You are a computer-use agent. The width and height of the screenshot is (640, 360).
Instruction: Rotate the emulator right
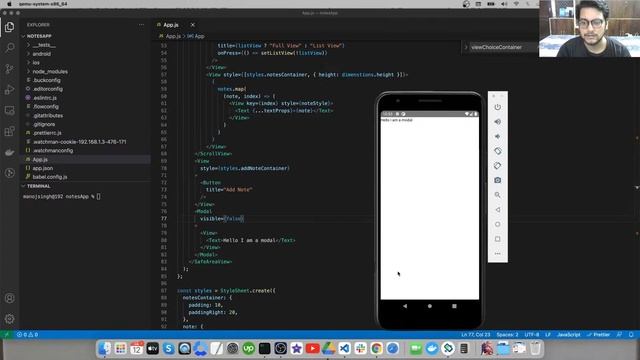(498, 166)
